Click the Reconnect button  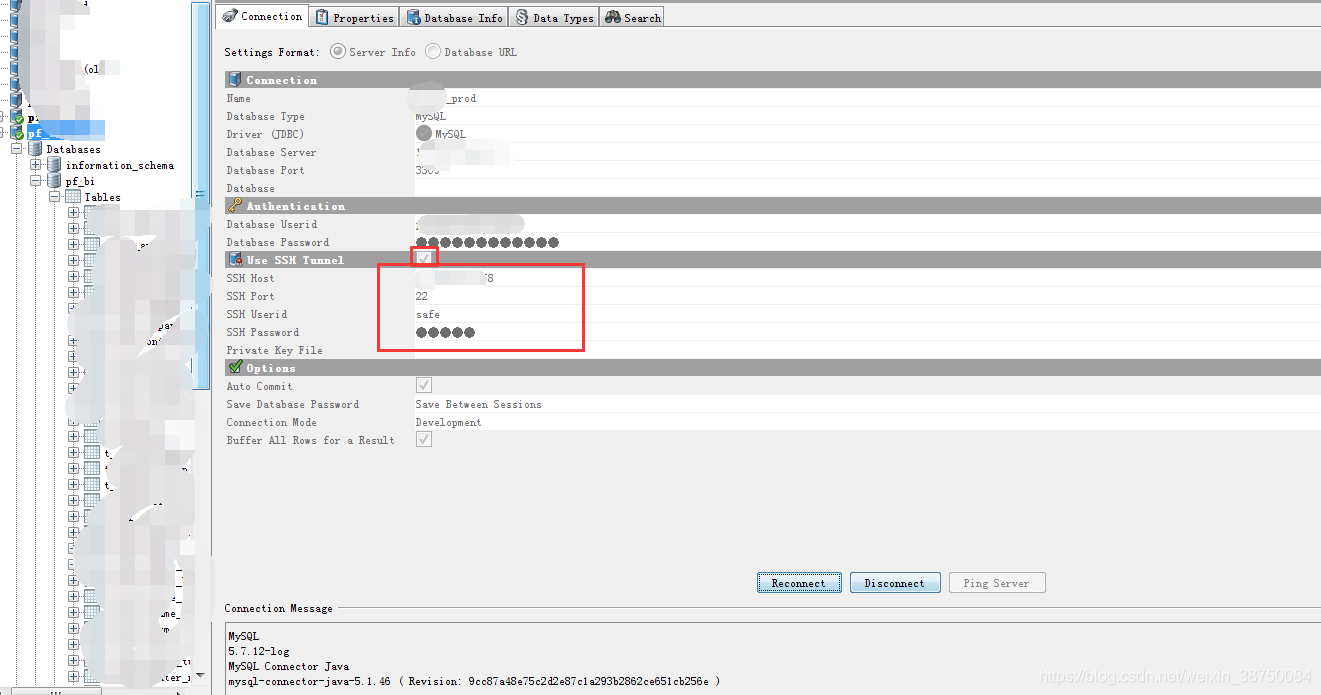tap(799, 582)
